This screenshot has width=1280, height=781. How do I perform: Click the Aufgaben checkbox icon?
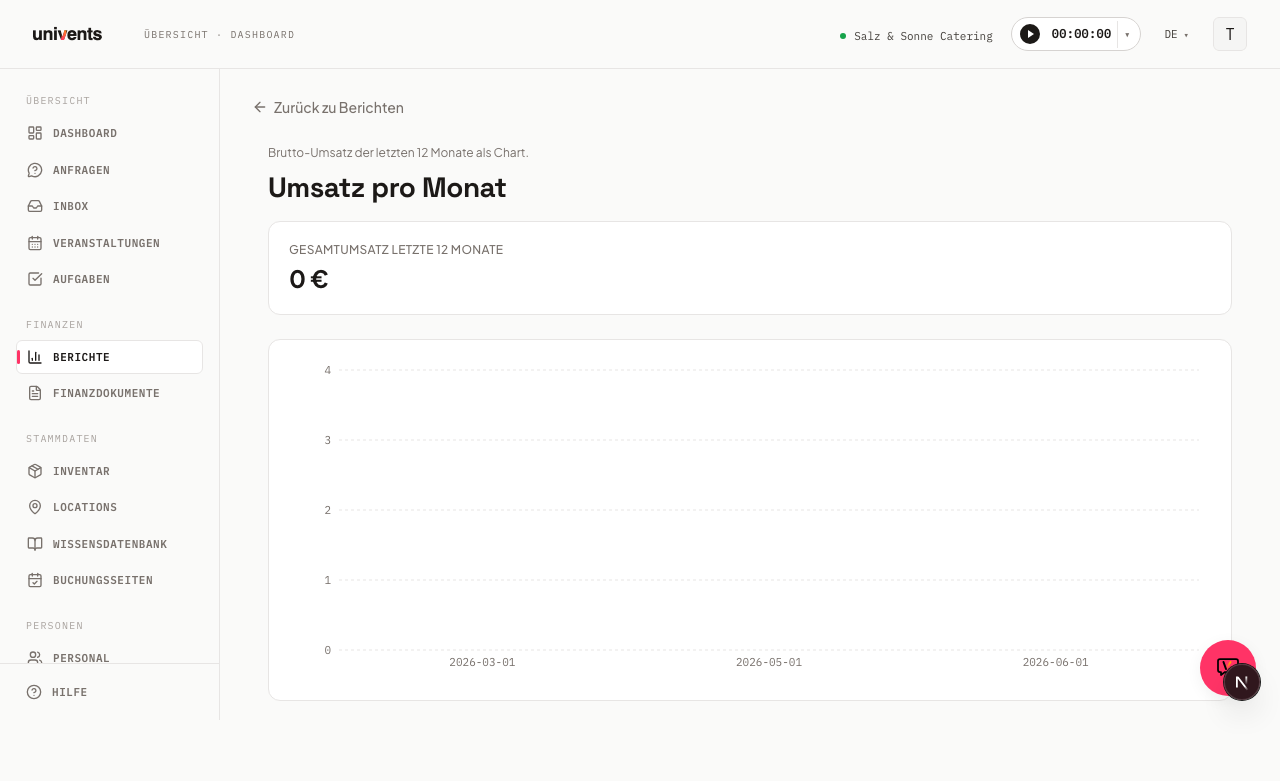35,279
